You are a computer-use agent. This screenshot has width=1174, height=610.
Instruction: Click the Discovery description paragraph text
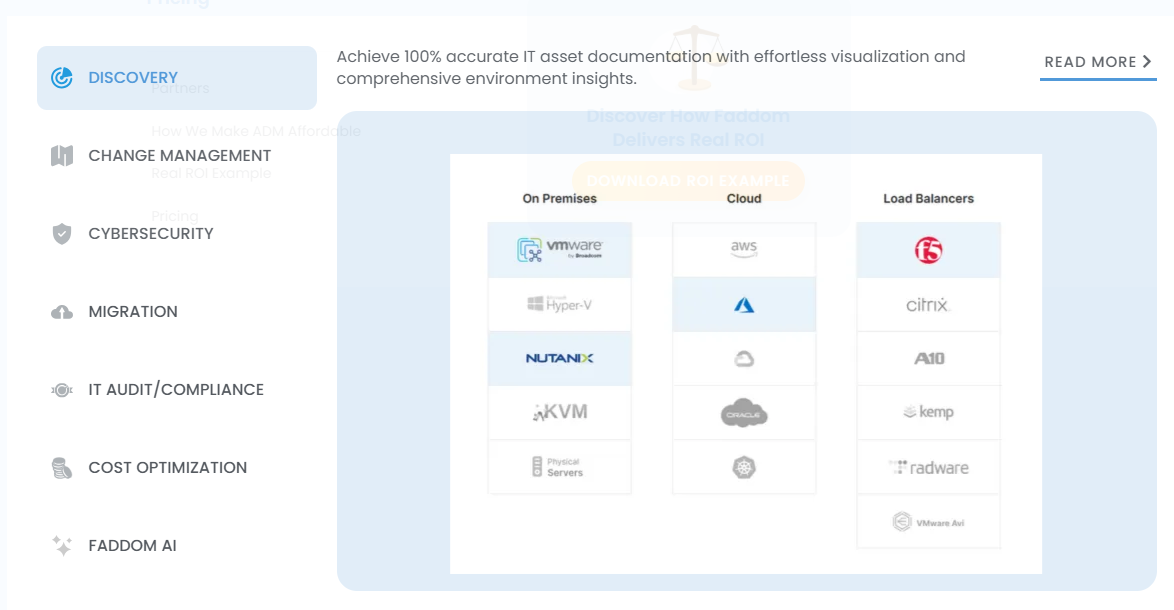651,67
